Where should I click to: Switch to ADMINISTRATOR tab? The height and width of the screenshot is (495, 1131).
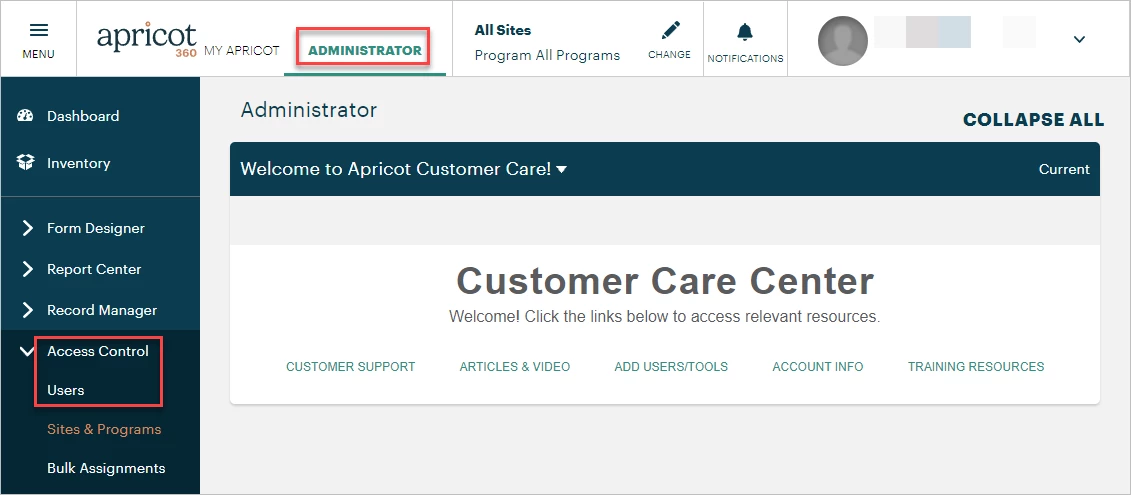(365, 51)
